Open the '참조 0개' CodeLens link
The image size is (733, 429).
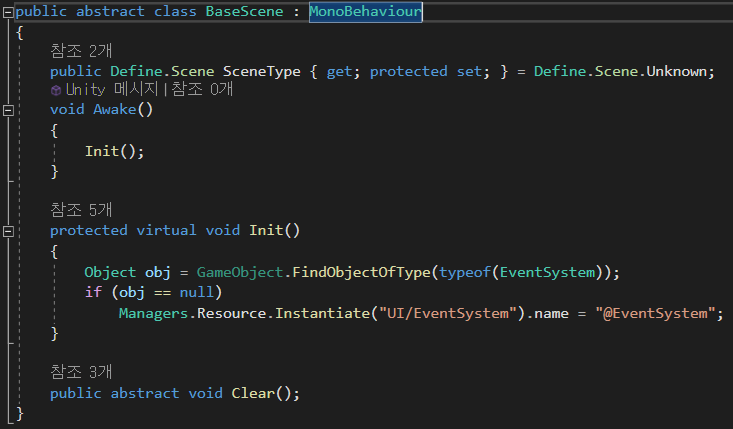coord(202,89)
